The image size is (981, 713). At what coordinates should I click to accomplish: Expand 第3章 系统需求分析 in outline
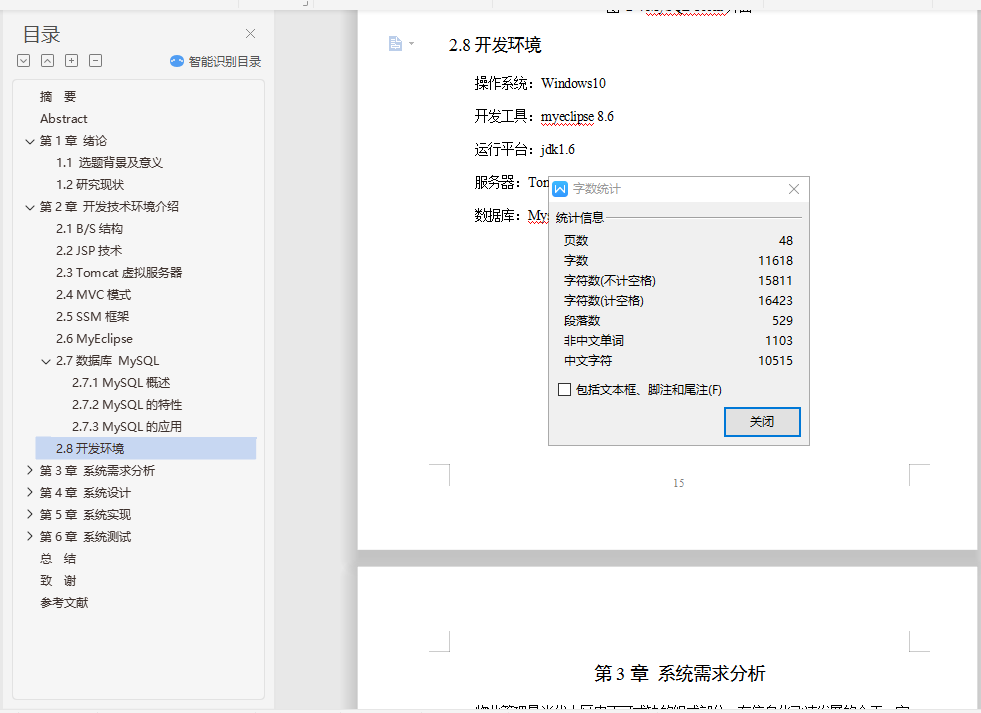pos(29,470)
